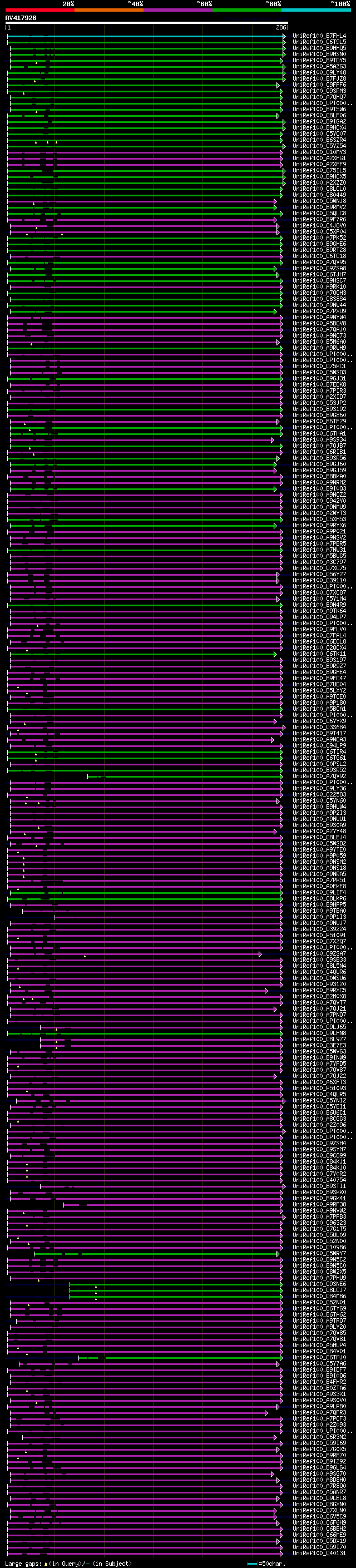Open UniRef100_C5YZ54 hit
Viewport: 356px width, 1568px height.
tap(319, 146)
